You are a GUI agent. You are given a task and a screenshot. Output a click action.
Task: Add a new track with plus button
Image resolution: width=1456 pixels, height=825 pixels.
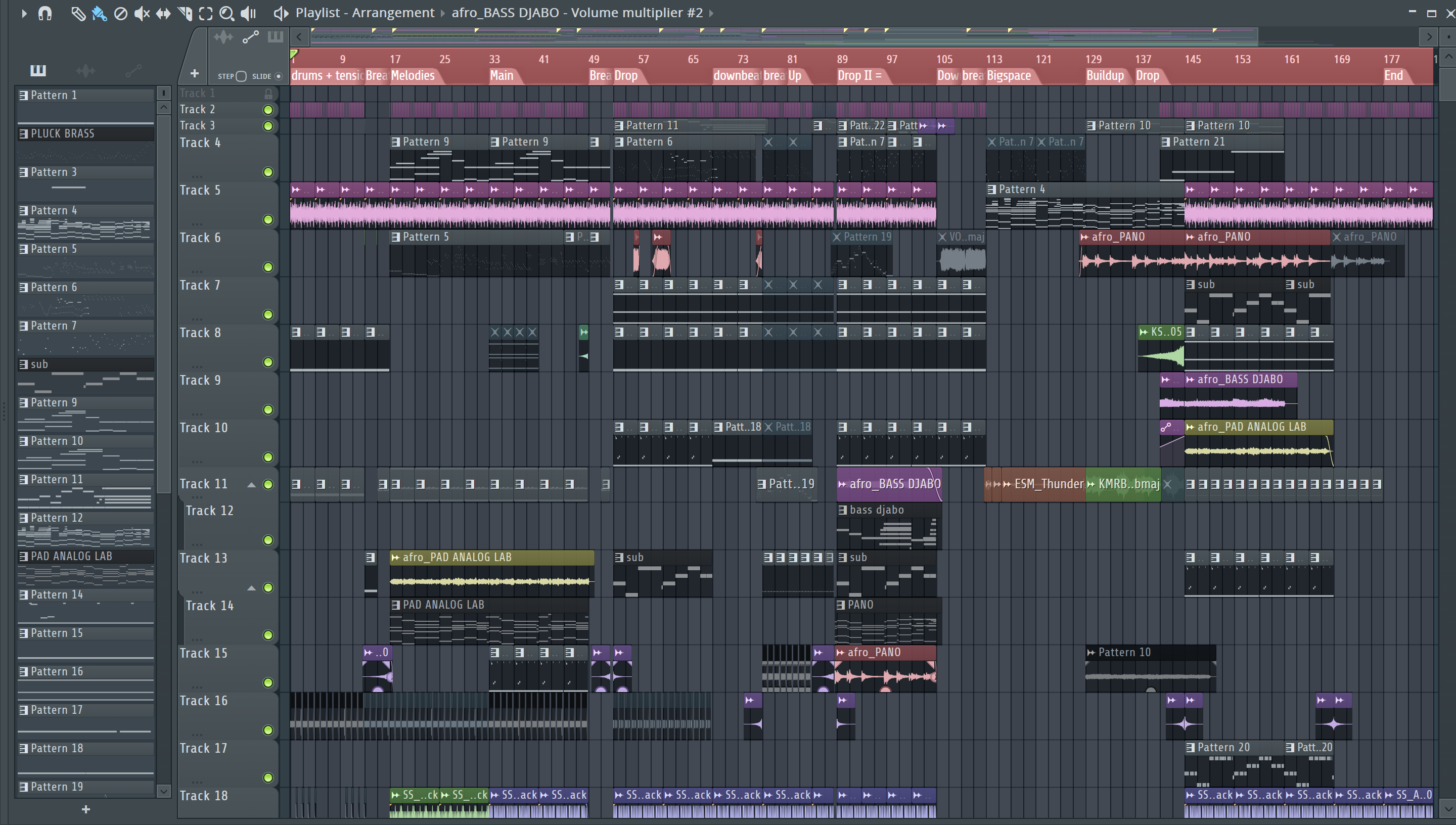194,74
